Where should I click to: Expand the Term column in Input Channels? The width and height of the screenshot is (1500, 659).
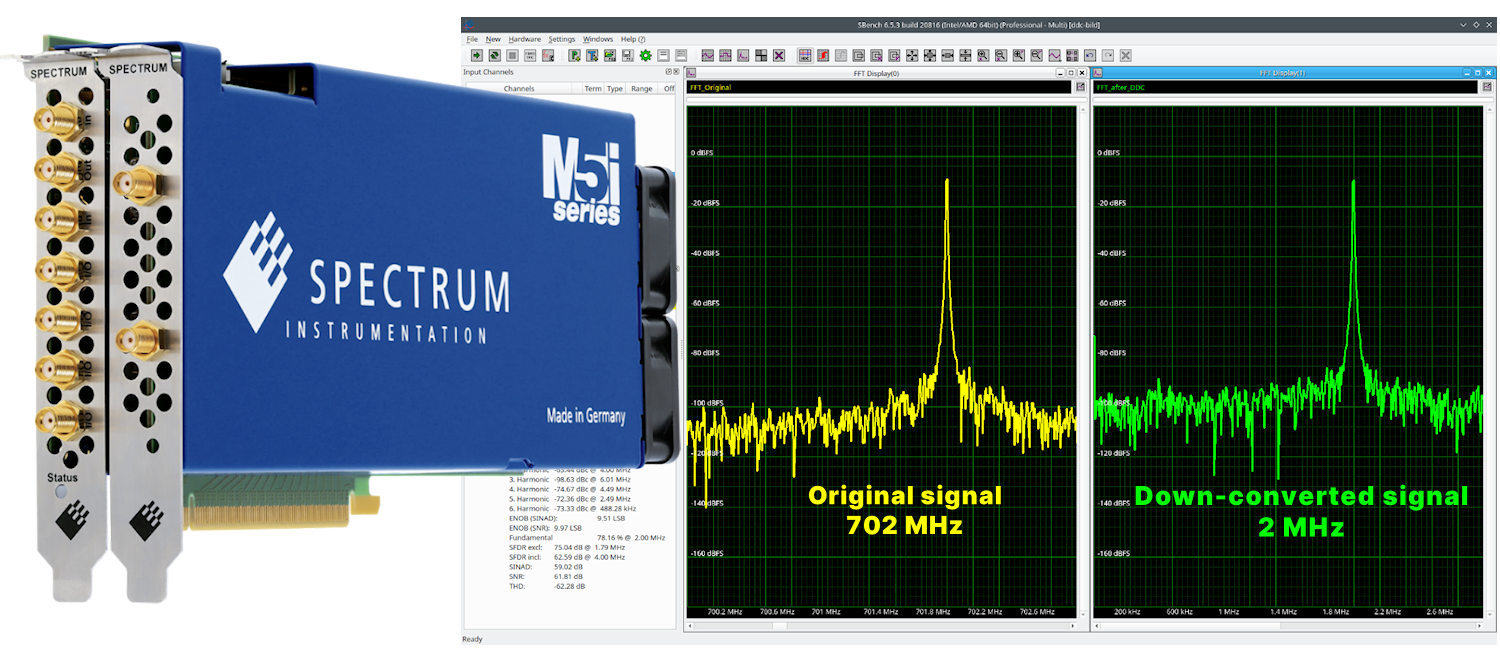tap(593, 88)
